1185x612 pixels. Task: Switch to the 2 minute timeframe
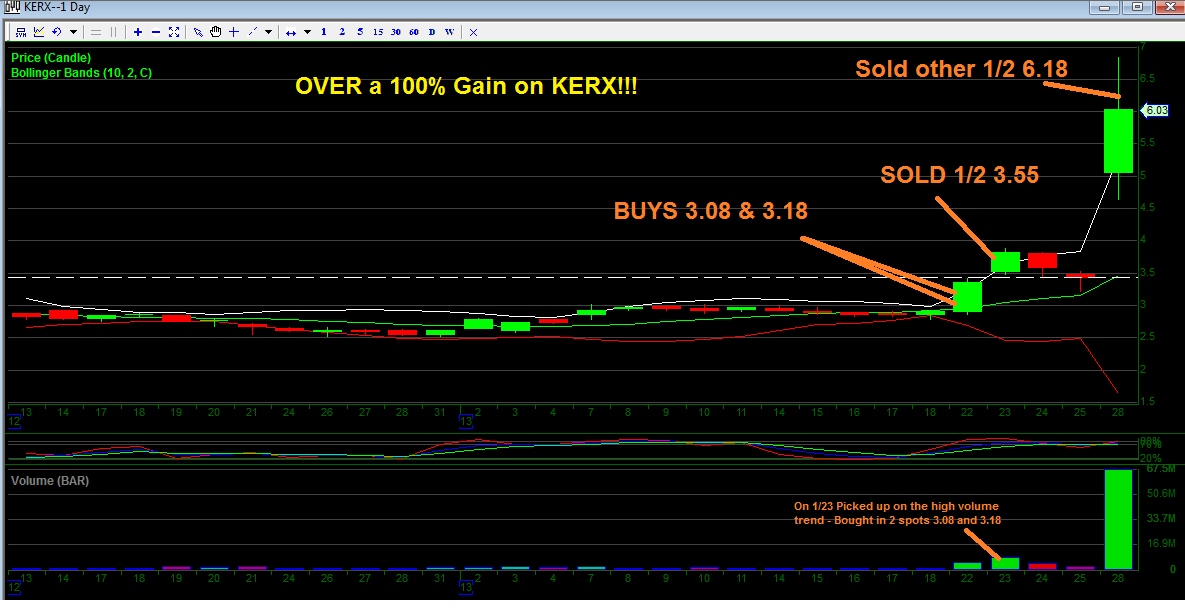coord(342,32)
